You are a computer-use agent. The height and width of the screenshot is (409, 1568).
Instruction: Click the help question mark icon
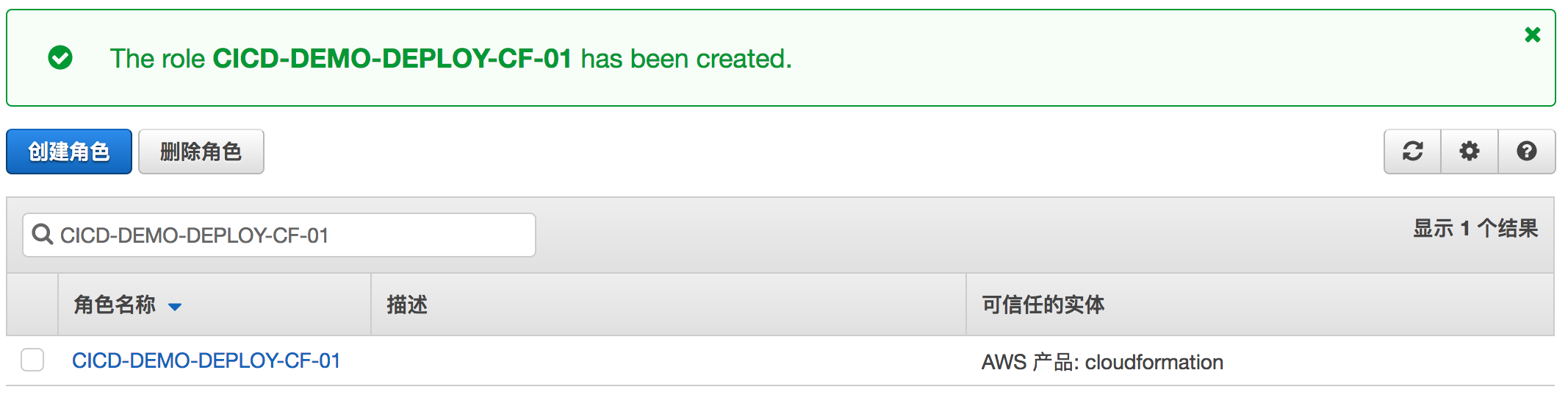pyautogui.click(x=1527, y=152)
